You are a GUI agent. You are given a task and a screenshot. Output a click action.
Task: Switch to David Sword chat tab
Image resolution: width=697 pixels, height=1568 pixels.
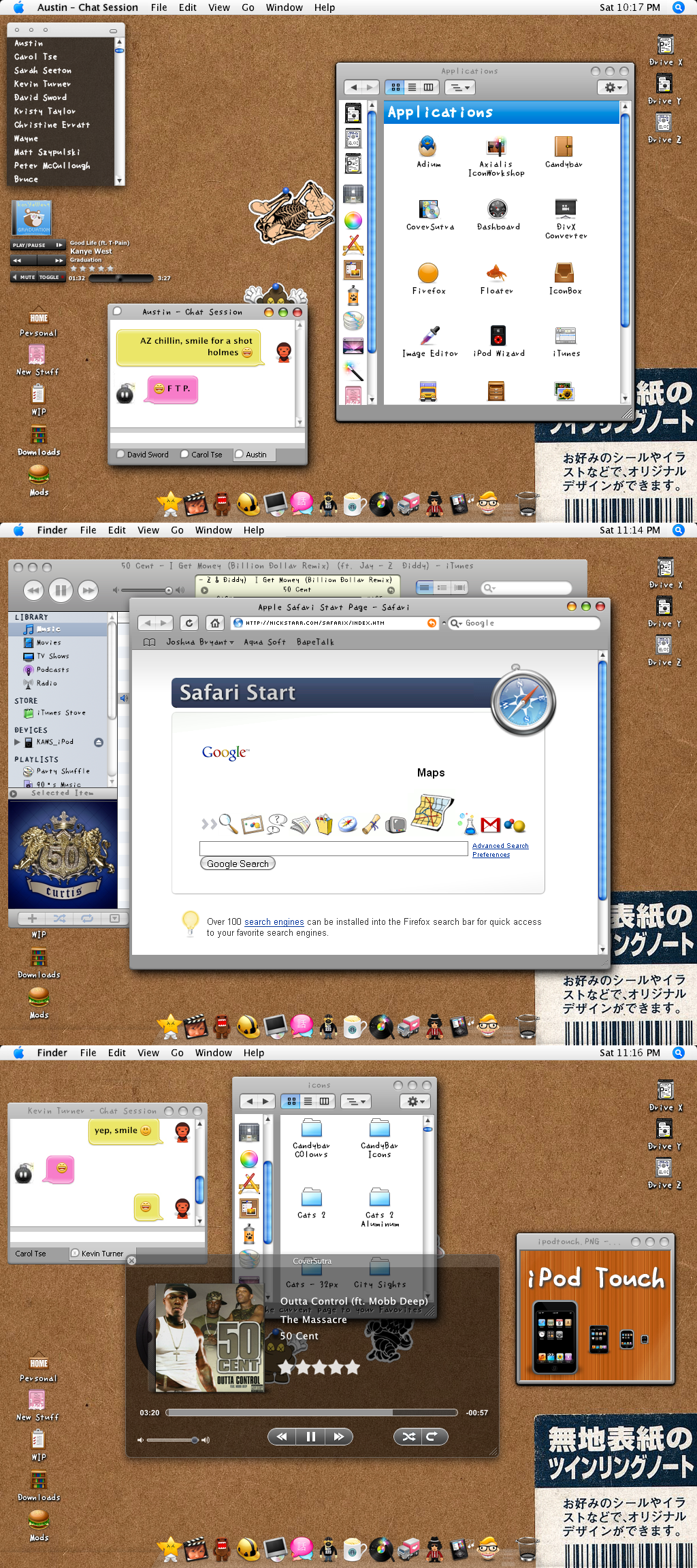[143, 455]
